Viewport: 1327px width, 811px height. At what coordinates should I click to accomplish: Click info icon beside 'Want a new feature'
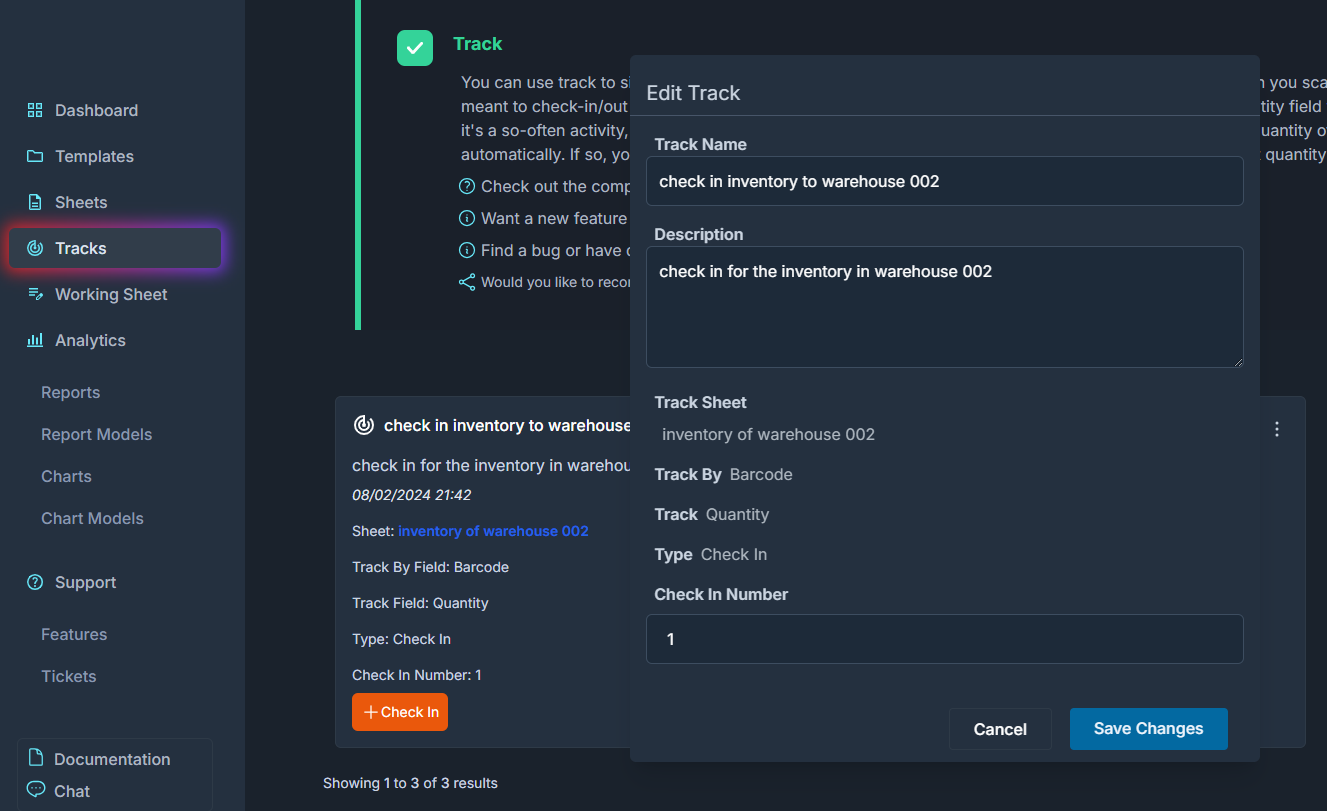(x=467, y=218)
